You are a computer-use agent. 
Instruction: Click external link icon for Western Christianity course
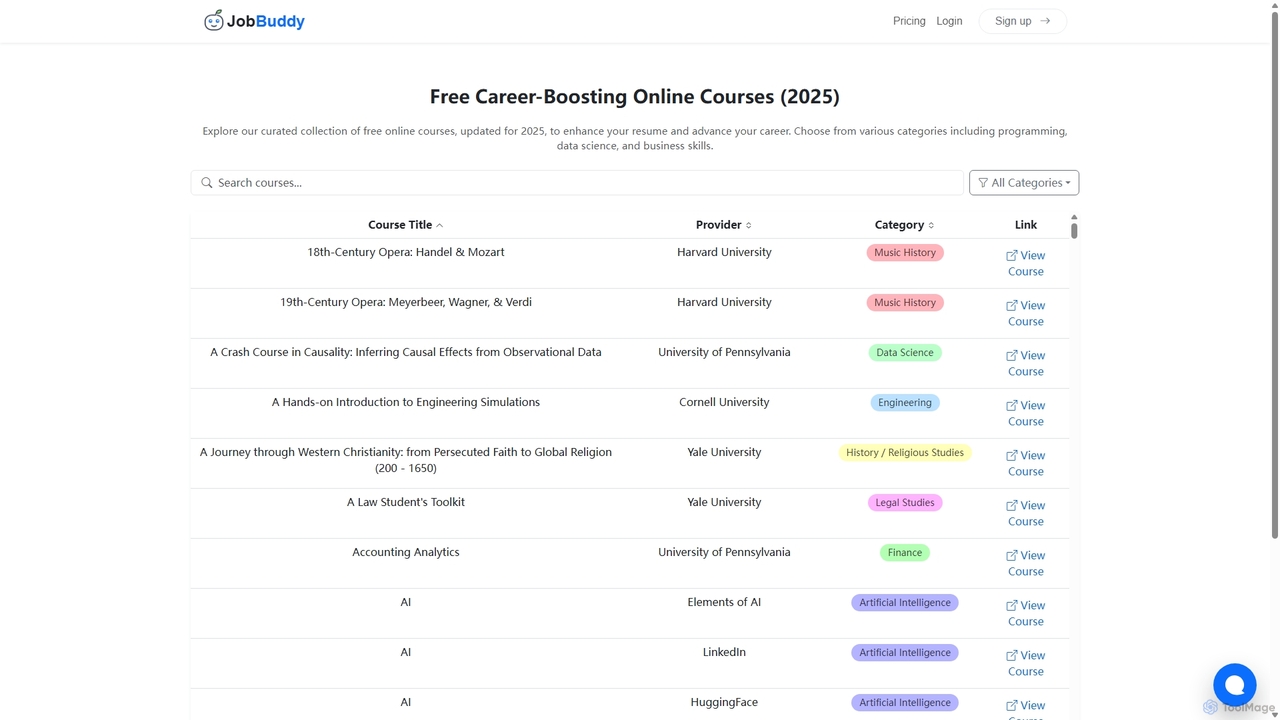(x=1012, y=456)
